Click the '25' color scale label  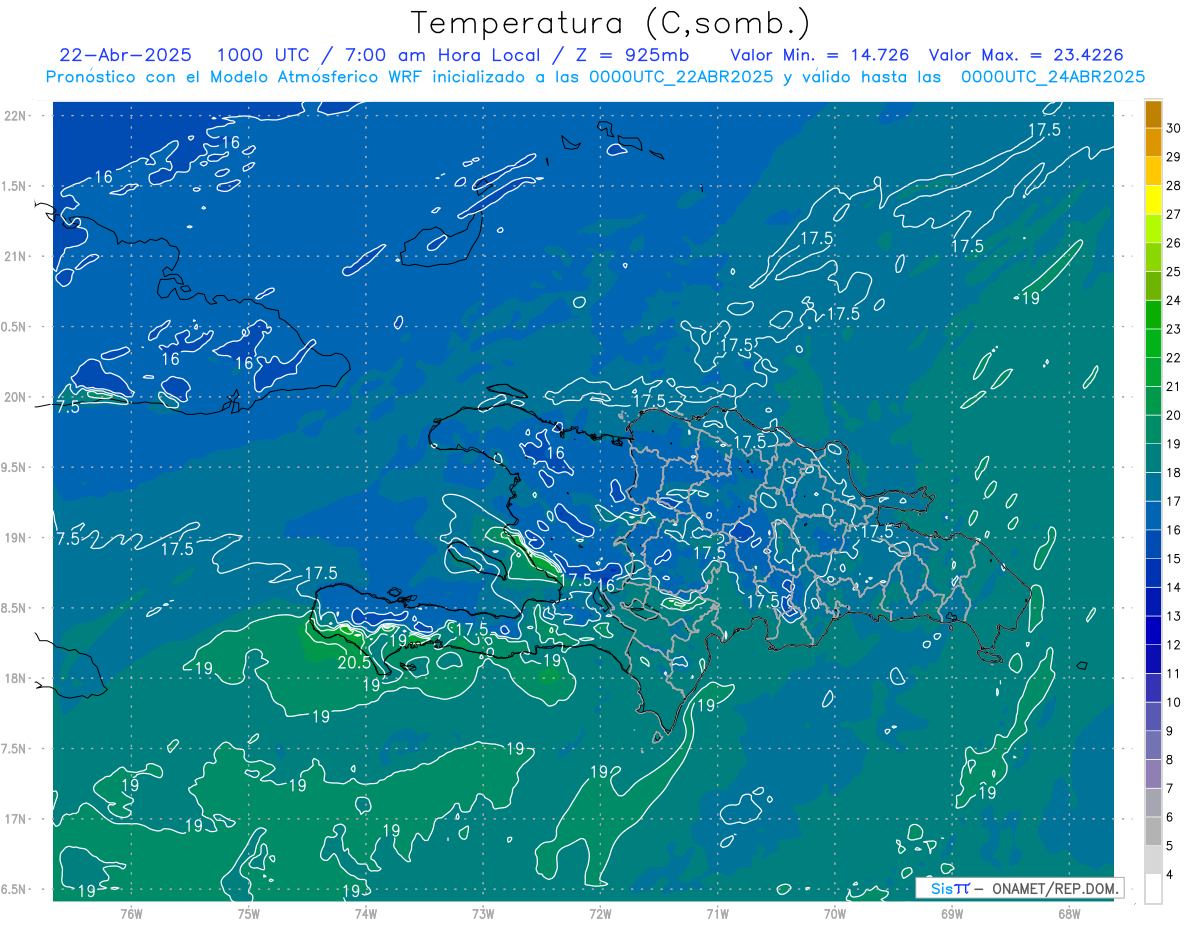pos(1174,272)
